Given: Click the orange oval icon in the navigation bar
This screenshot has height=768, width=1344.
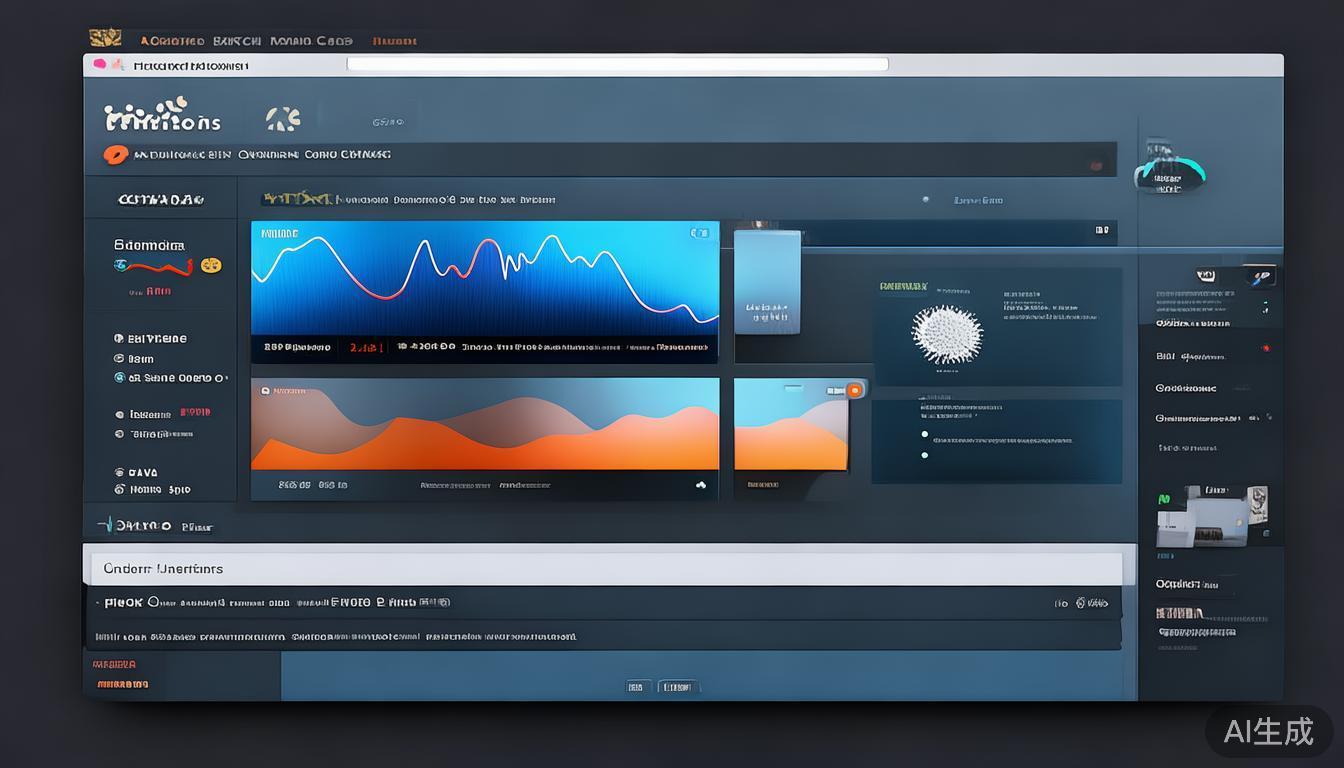Looking at the screenshot, I should point(116,155).
